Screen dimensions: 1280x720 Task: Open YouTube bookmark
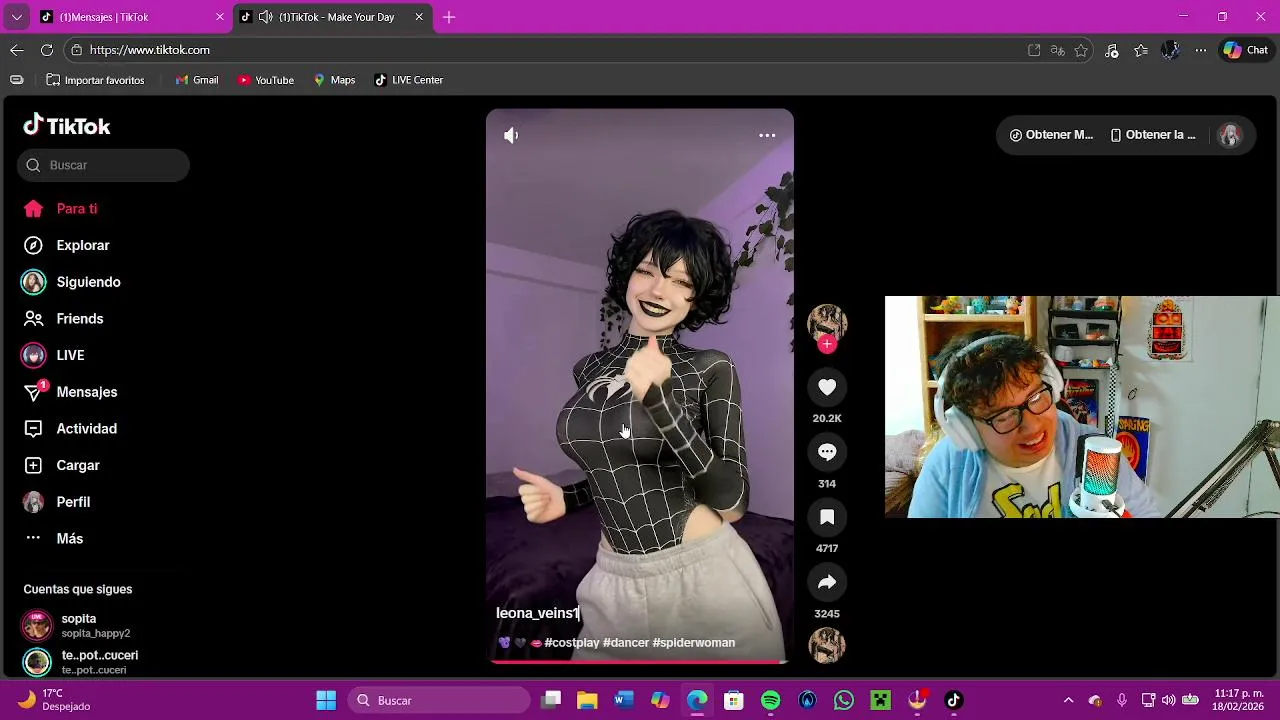(x=266, y=80)
